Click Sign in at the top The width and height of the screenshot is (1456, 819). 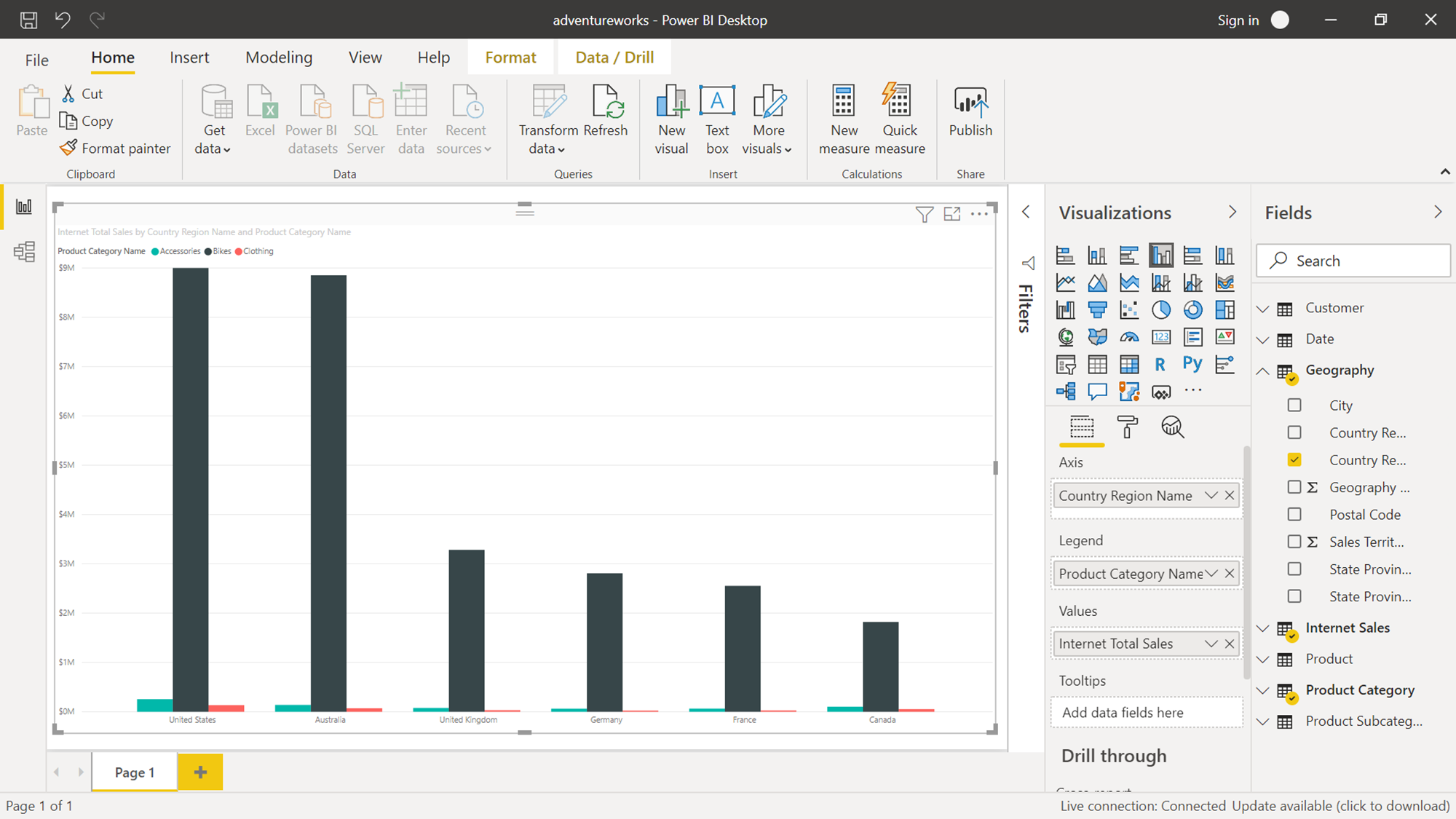coord(1238,20)
